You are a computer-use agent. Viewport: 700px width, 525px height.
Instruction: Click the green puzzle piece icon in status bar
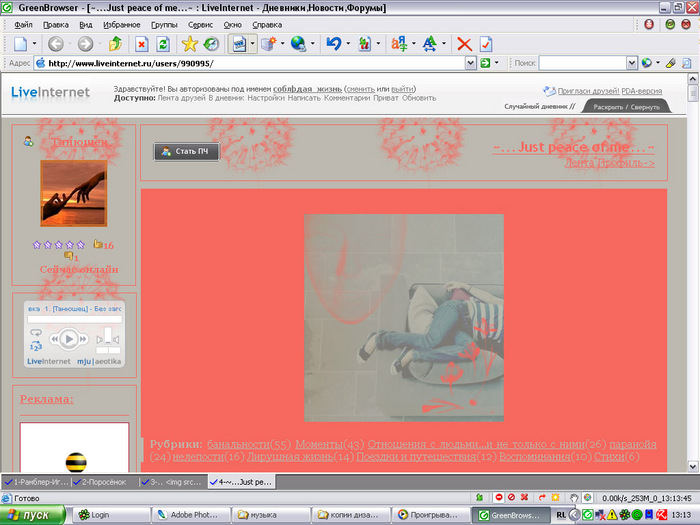tap(479, 497)
